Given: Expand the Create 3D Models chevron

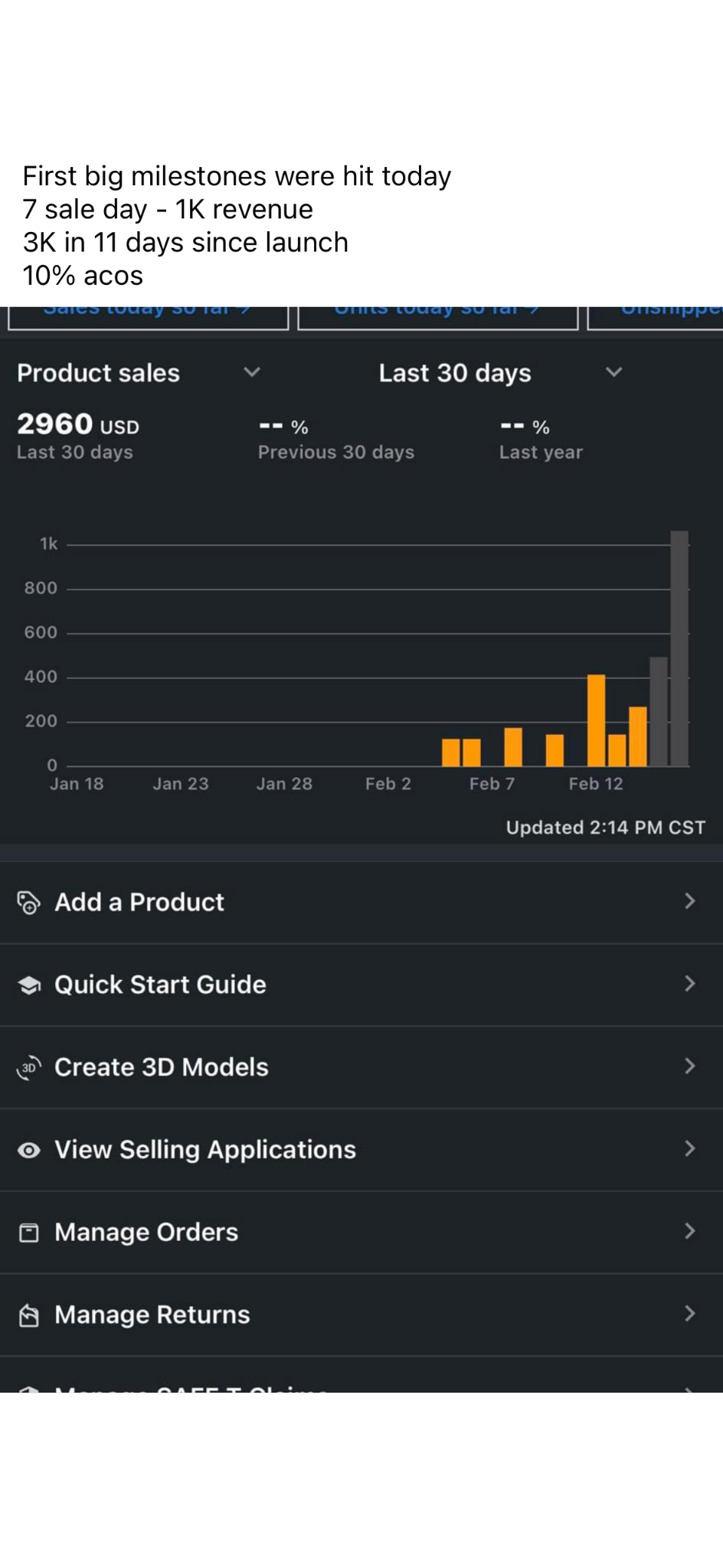Looking at the screenshot, I should [689, 1067].
